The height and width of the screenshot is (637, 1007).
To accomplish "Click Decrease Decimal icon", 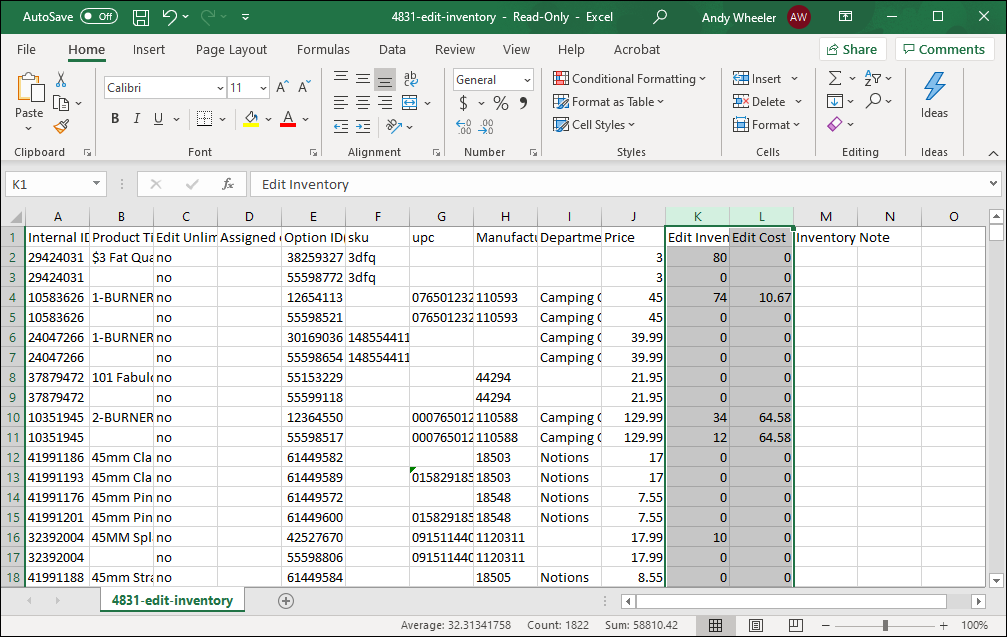I will coord(486,127).
